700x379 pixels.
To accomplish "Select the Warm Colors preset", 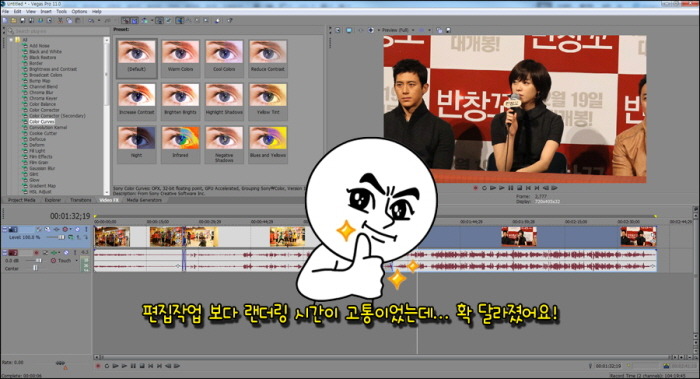I will [x=180, y=57].
